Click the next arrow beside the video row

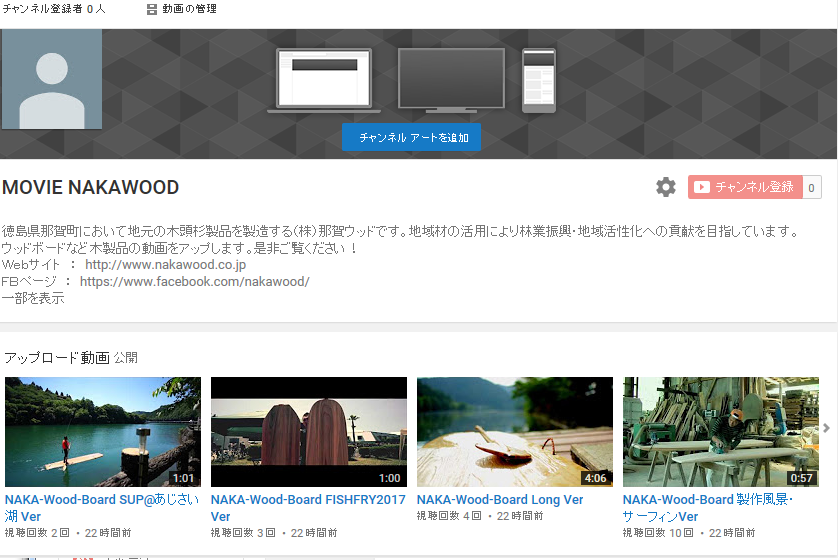826,428
